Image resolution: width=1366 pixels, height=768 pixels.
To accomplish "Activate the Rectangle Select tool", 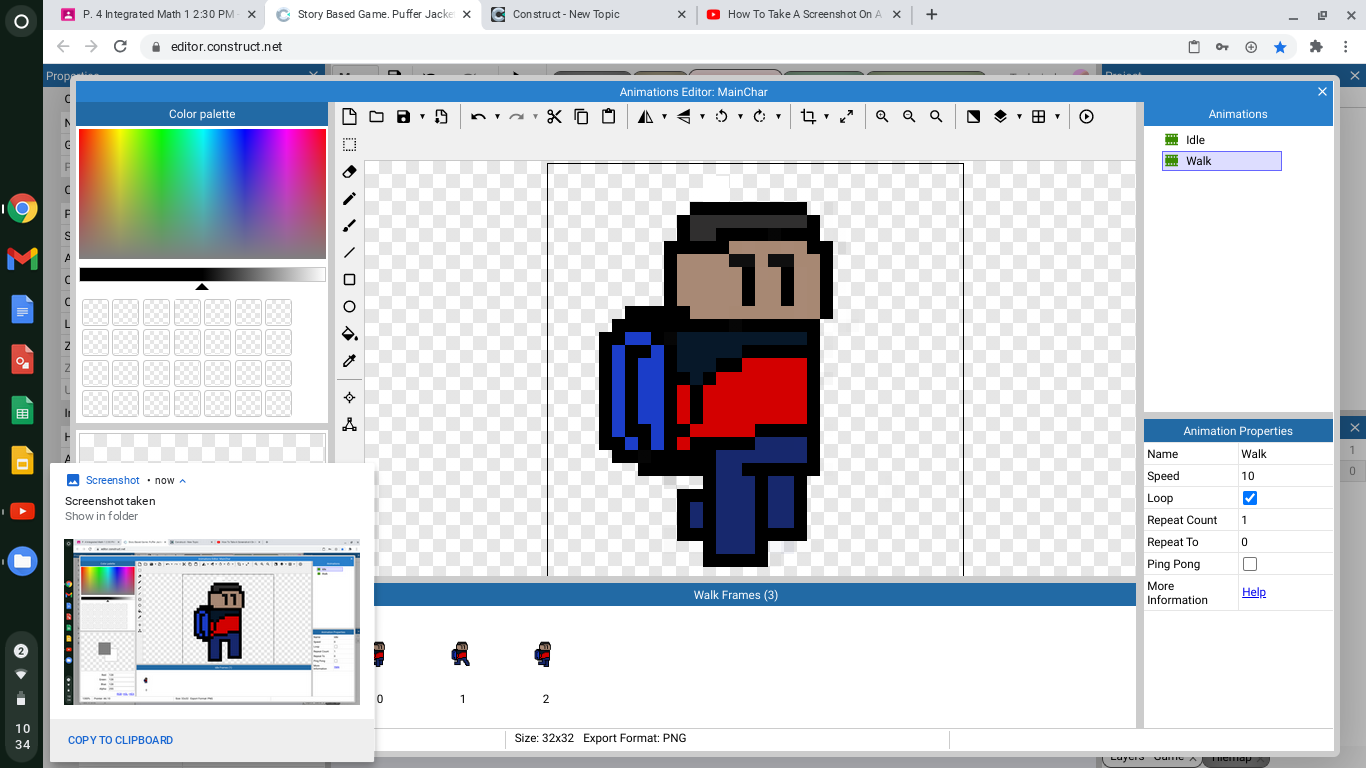I will point(349,144).
